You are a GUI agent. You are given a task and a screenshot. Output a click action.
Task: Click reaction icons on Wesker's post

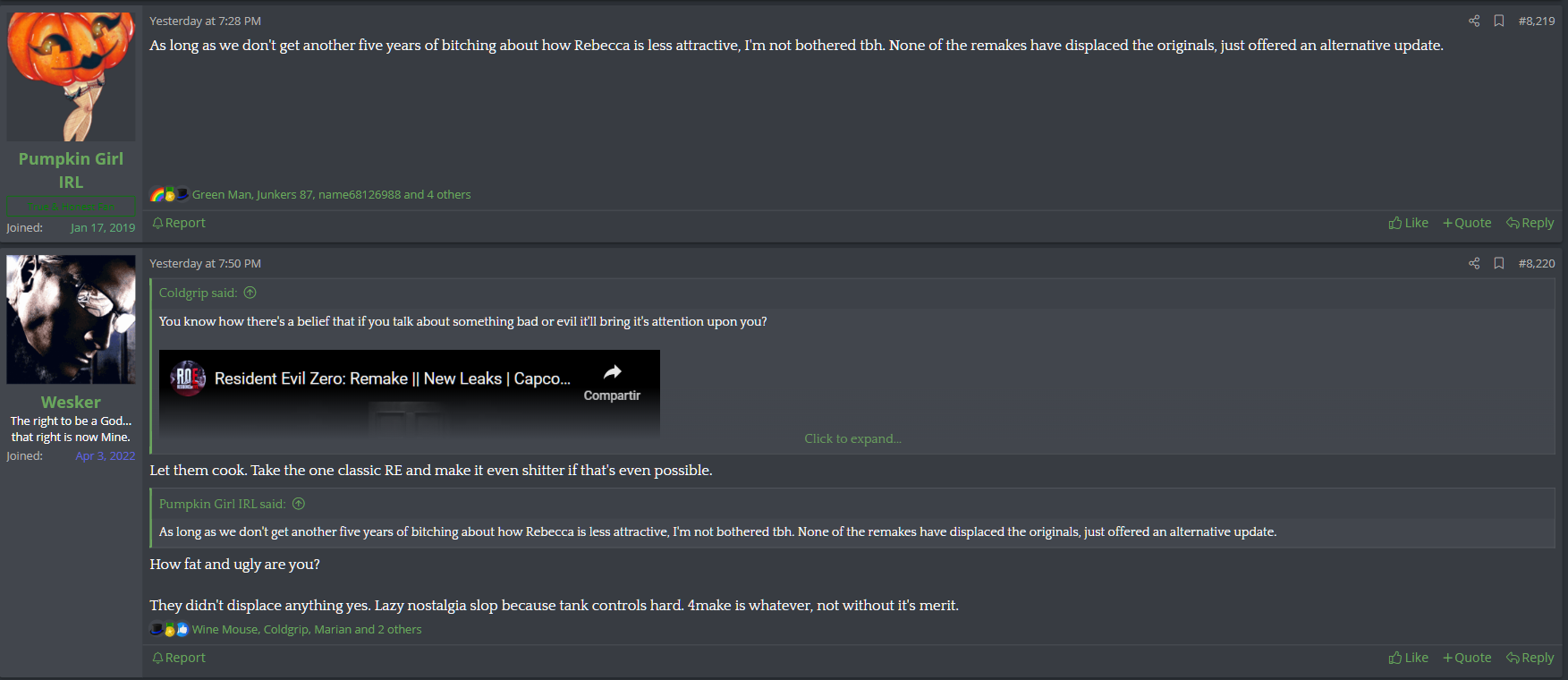tap(169, 629)
